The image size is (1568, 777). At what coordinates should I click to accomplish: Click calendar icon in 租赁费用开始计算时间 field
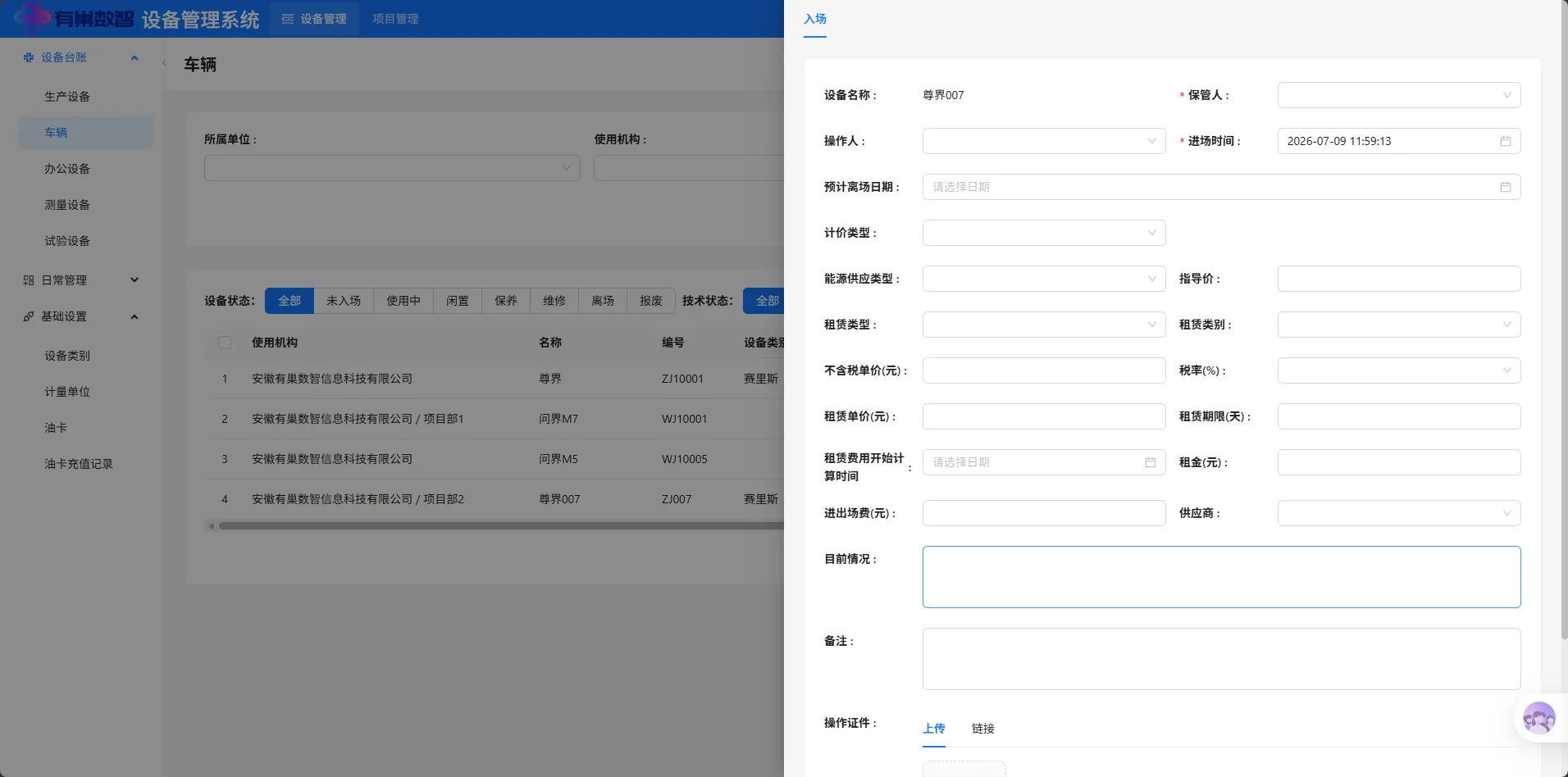pos(1150,462)
